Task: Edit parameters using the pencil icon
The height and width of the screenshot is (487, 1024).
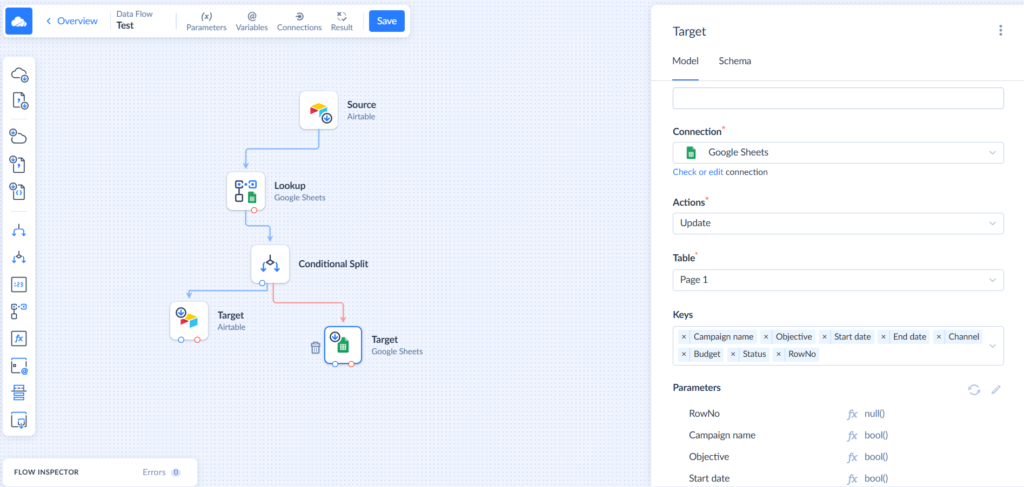Action: click(x=995, y=389)
